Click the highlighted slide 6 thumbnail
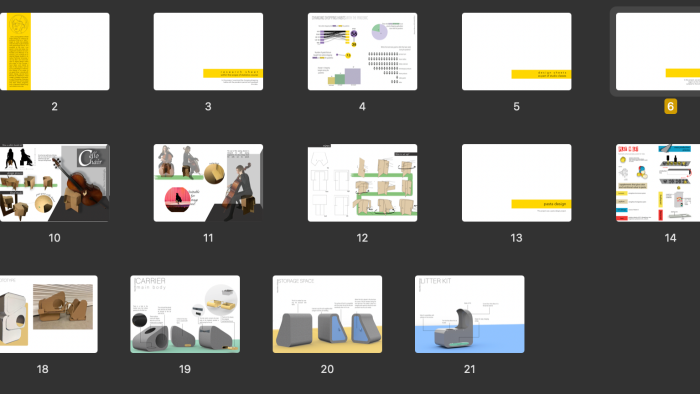The width and height of the screenshot is (700, 394). pyautogui.click(x=658, y=51)
